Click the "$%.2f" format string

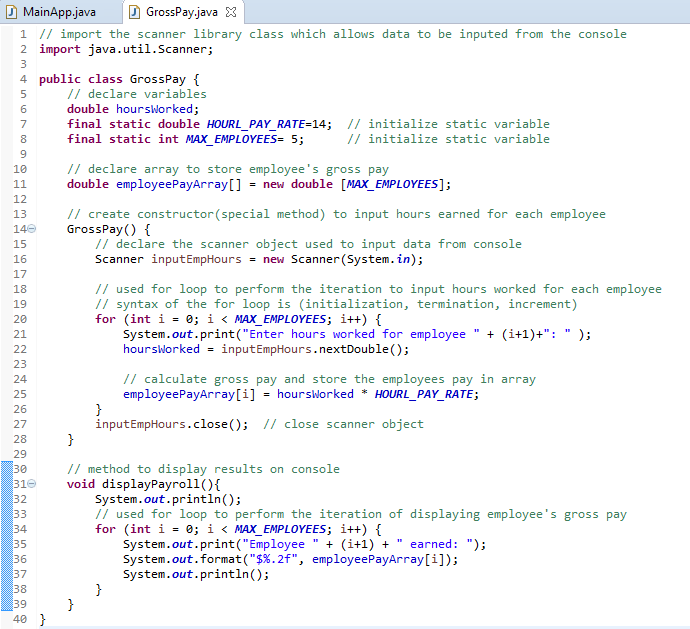(x=273, y=559)
